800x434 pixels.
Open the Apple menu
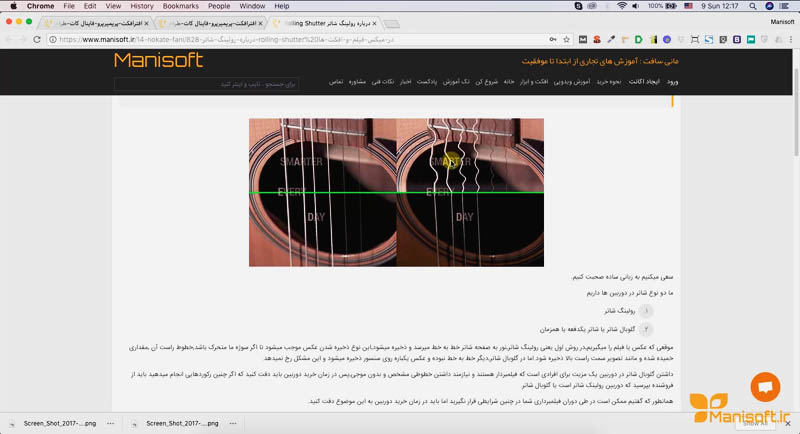coord(13,6)
